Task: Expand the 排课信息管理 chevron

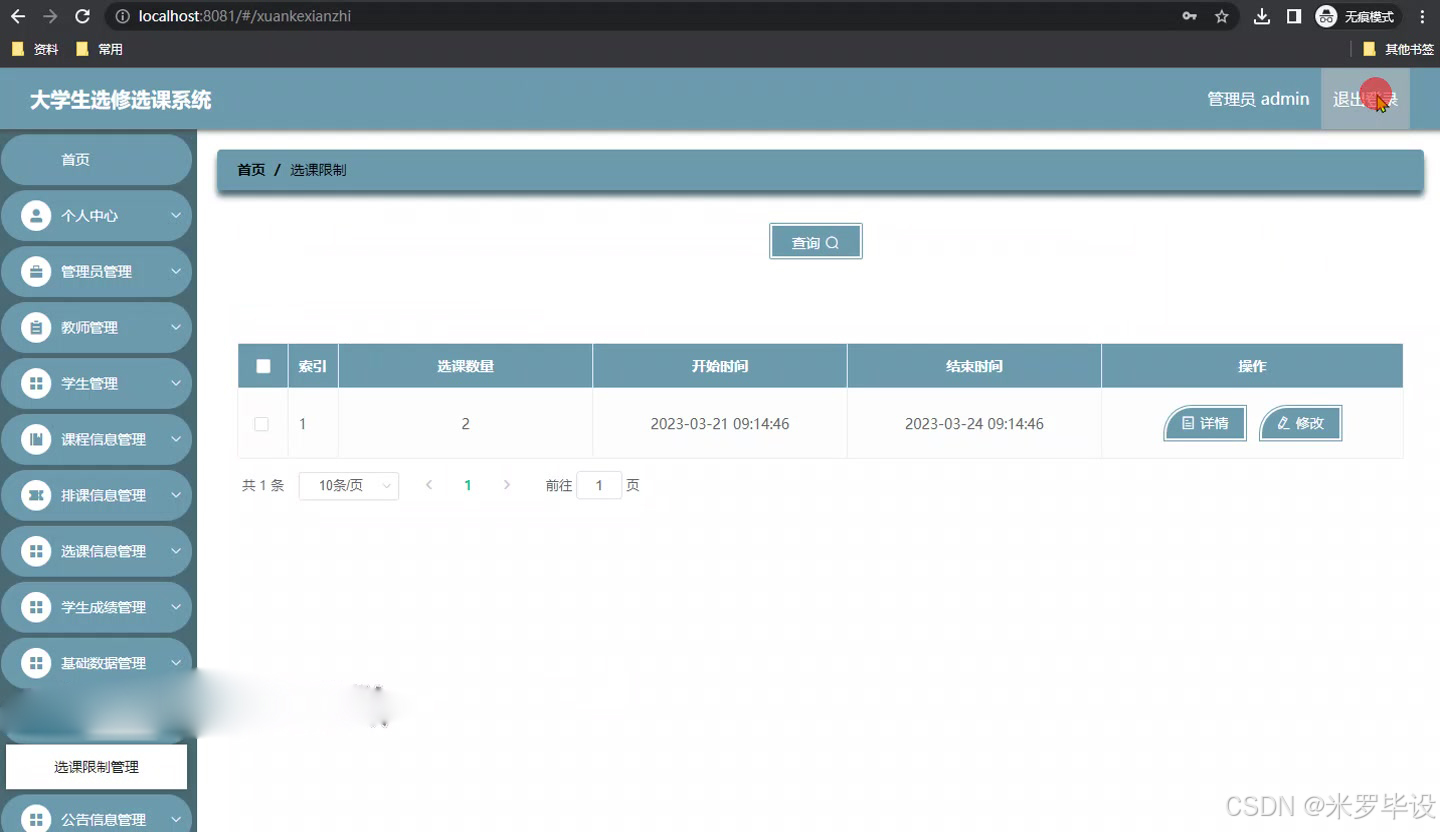Action: pos(176,495)
